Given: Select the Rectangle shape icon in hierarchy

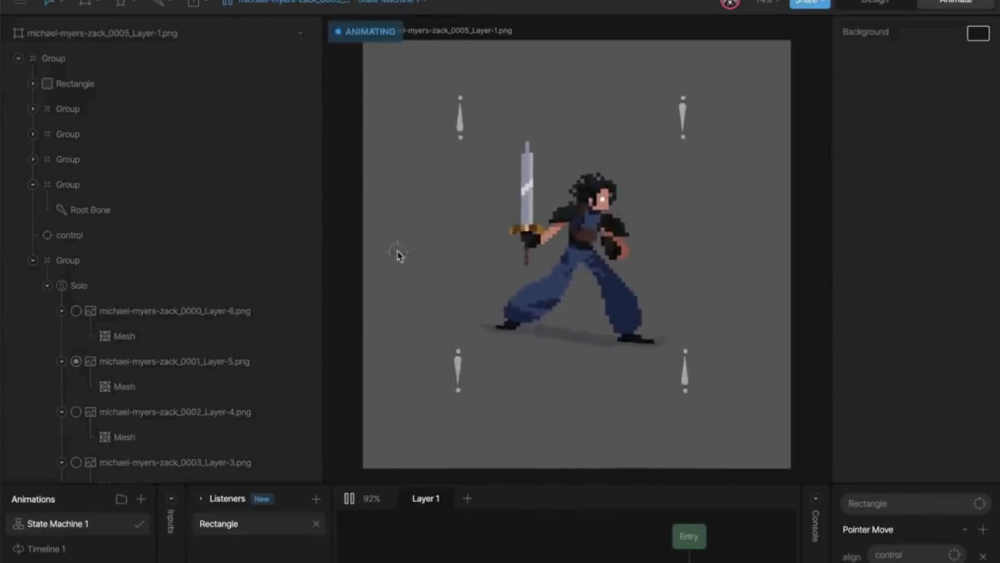Looking at the screenshot, I should coord(47,84).
